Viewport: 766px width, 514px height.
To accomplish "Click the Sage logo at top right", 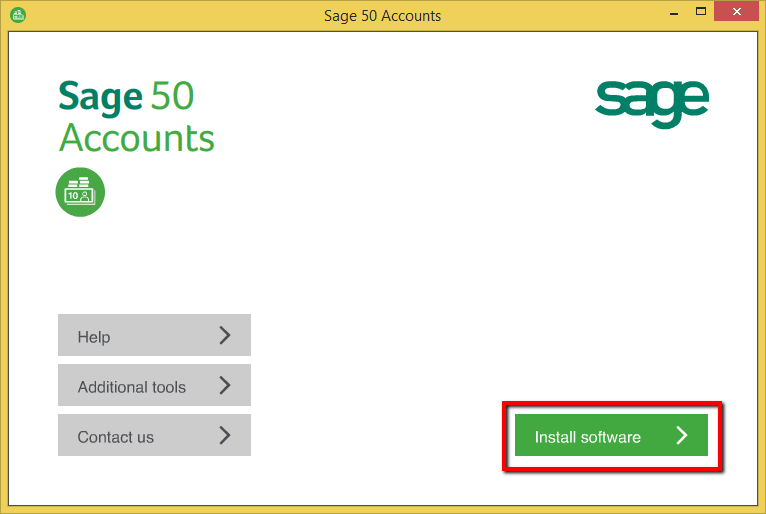I will 652,104.
